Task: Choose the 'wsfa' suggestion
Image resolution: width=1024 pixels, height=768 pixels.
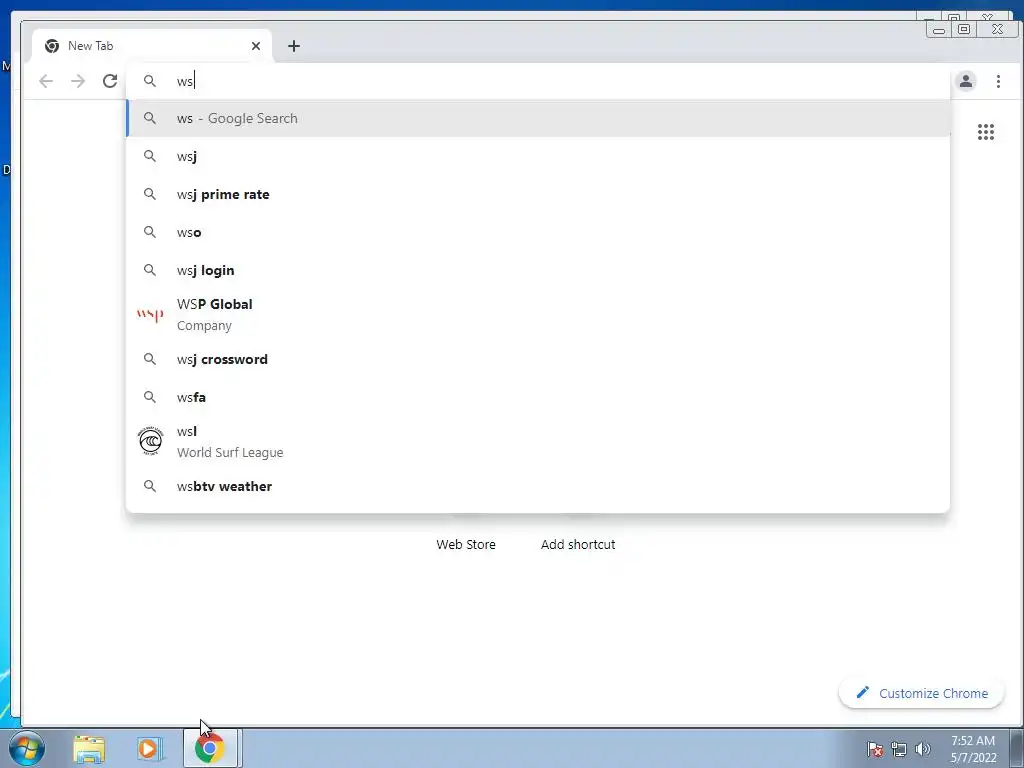Action: 538,397
